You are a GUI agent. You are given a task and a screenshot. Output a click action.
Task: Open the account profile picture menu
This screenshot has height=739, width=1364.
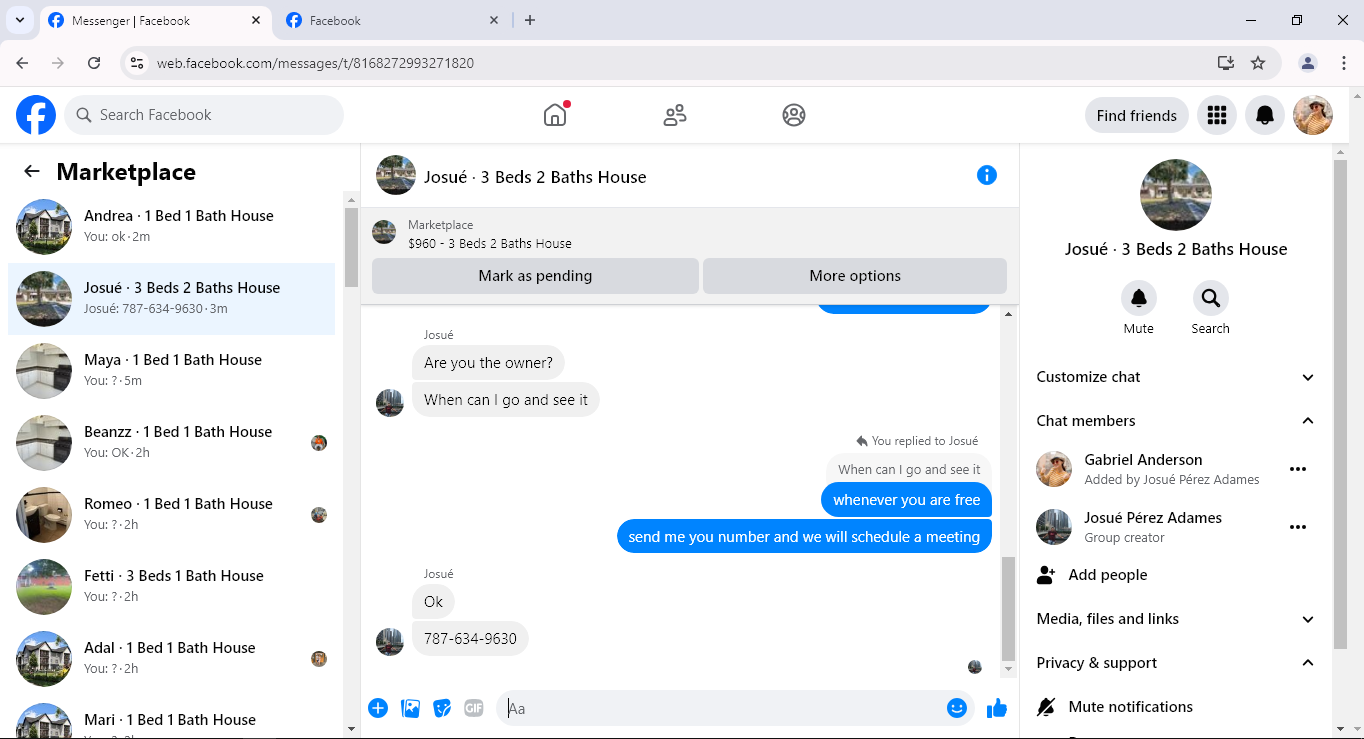[1313, 115]
